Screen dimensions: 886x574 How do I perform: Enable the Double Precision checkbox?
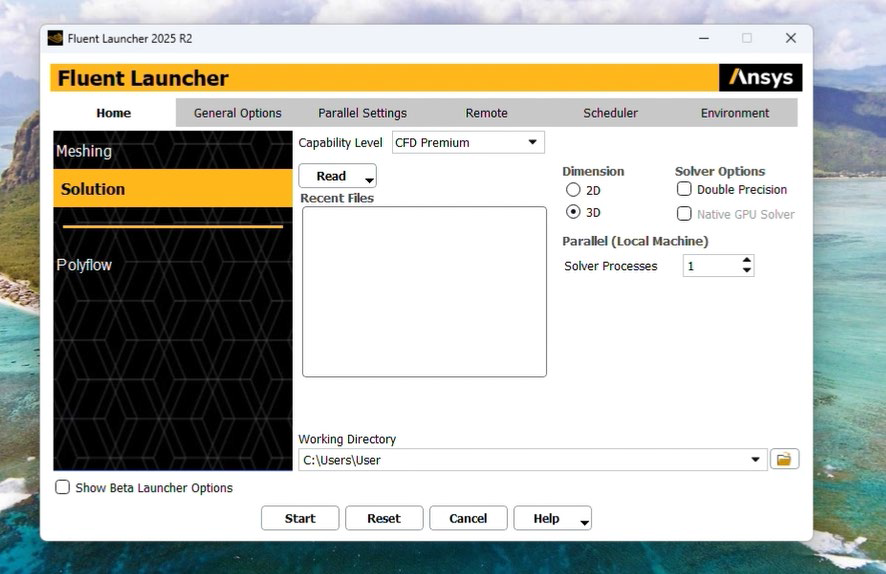685,189
